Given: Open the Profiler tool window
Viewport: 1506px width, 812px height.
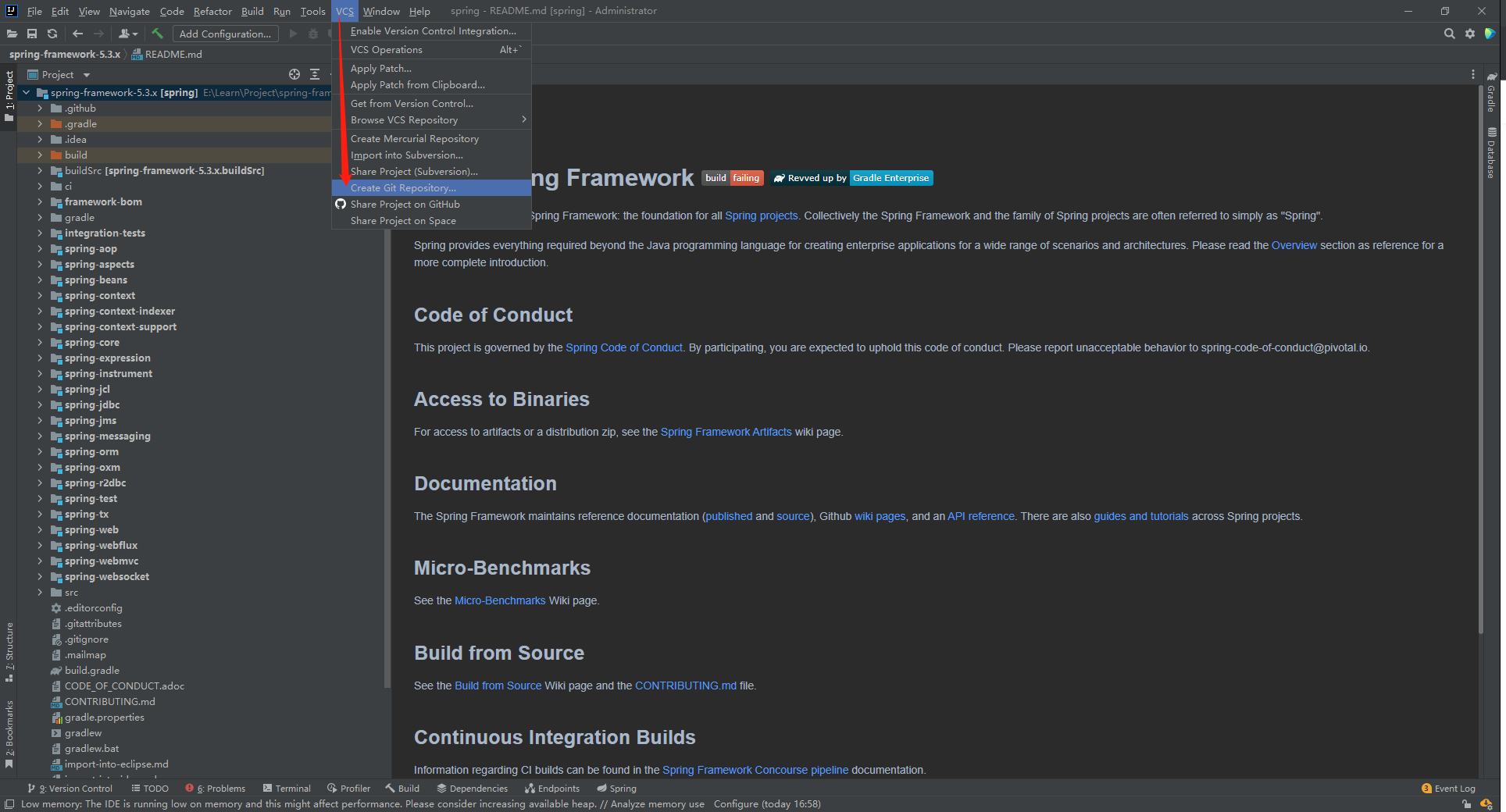Looking at the screenshot, I should pyautogui.click(x=348, y=789).
